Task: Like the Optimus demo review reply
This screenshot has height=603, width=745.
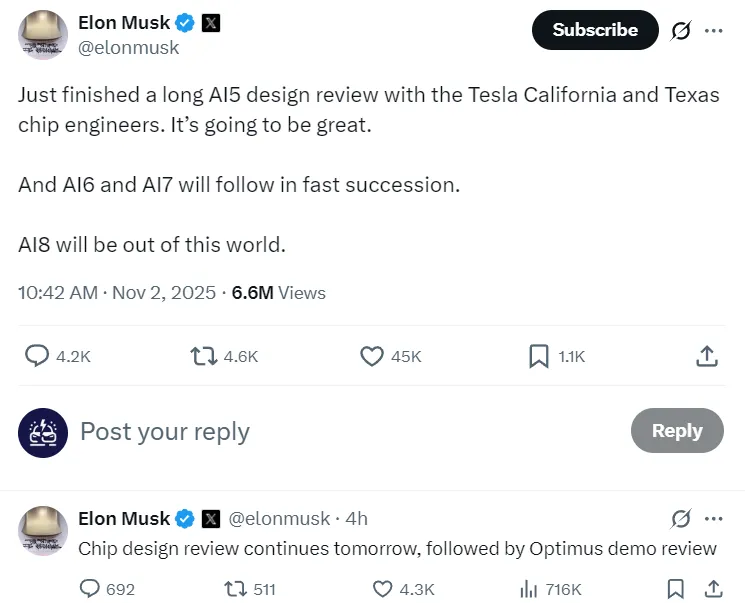Action: pyautogui.click(x=383, y=589)
